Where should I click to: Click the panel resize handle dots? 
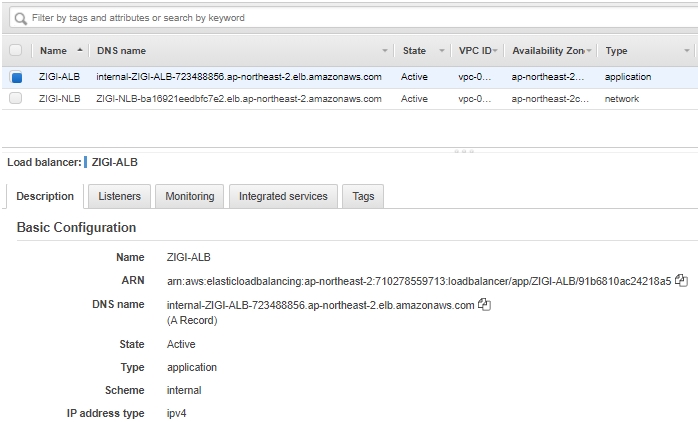464,151
